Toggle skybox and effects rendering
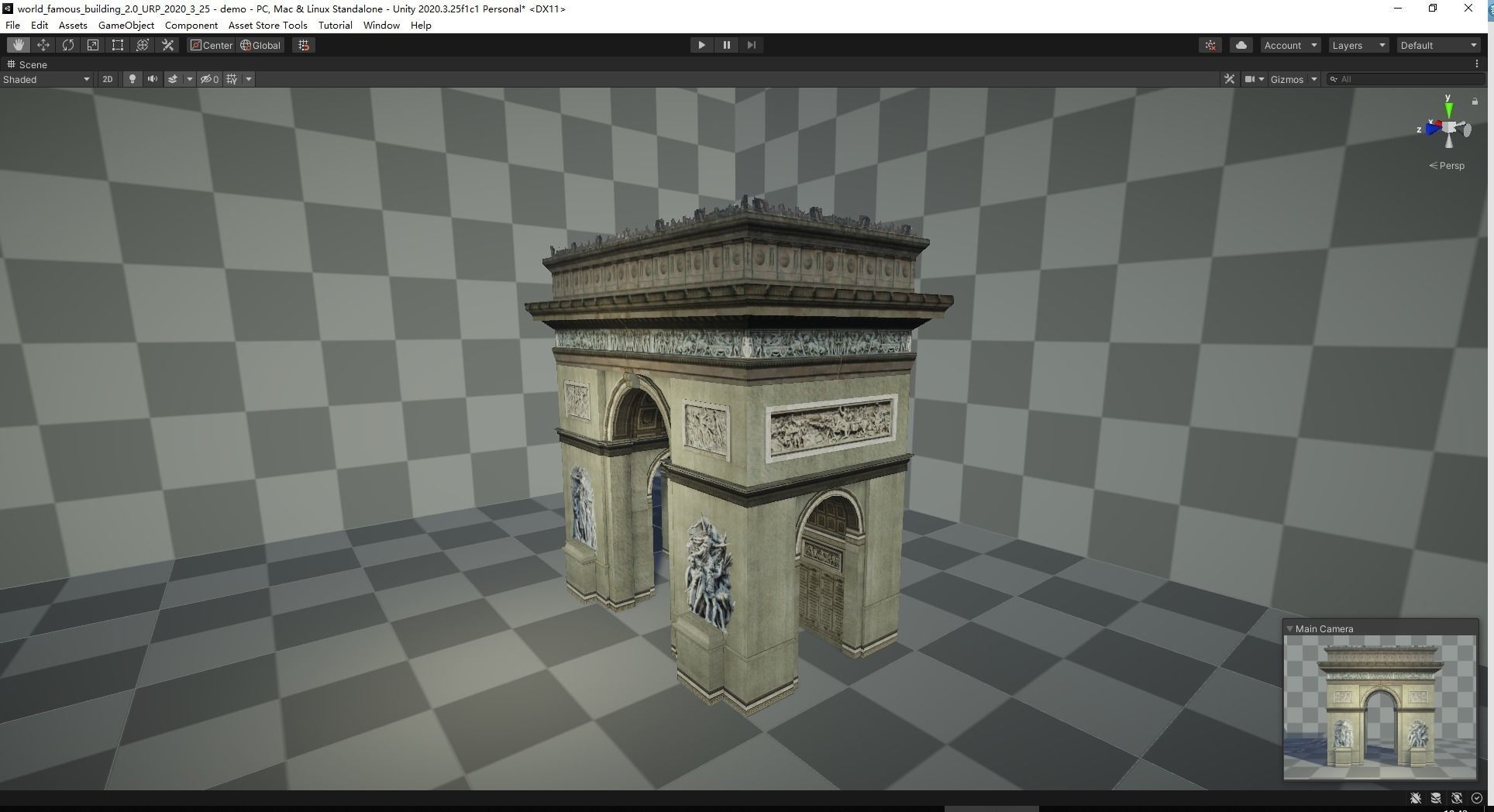This screenshot has width=1494, height=812. tap(173, 79)
